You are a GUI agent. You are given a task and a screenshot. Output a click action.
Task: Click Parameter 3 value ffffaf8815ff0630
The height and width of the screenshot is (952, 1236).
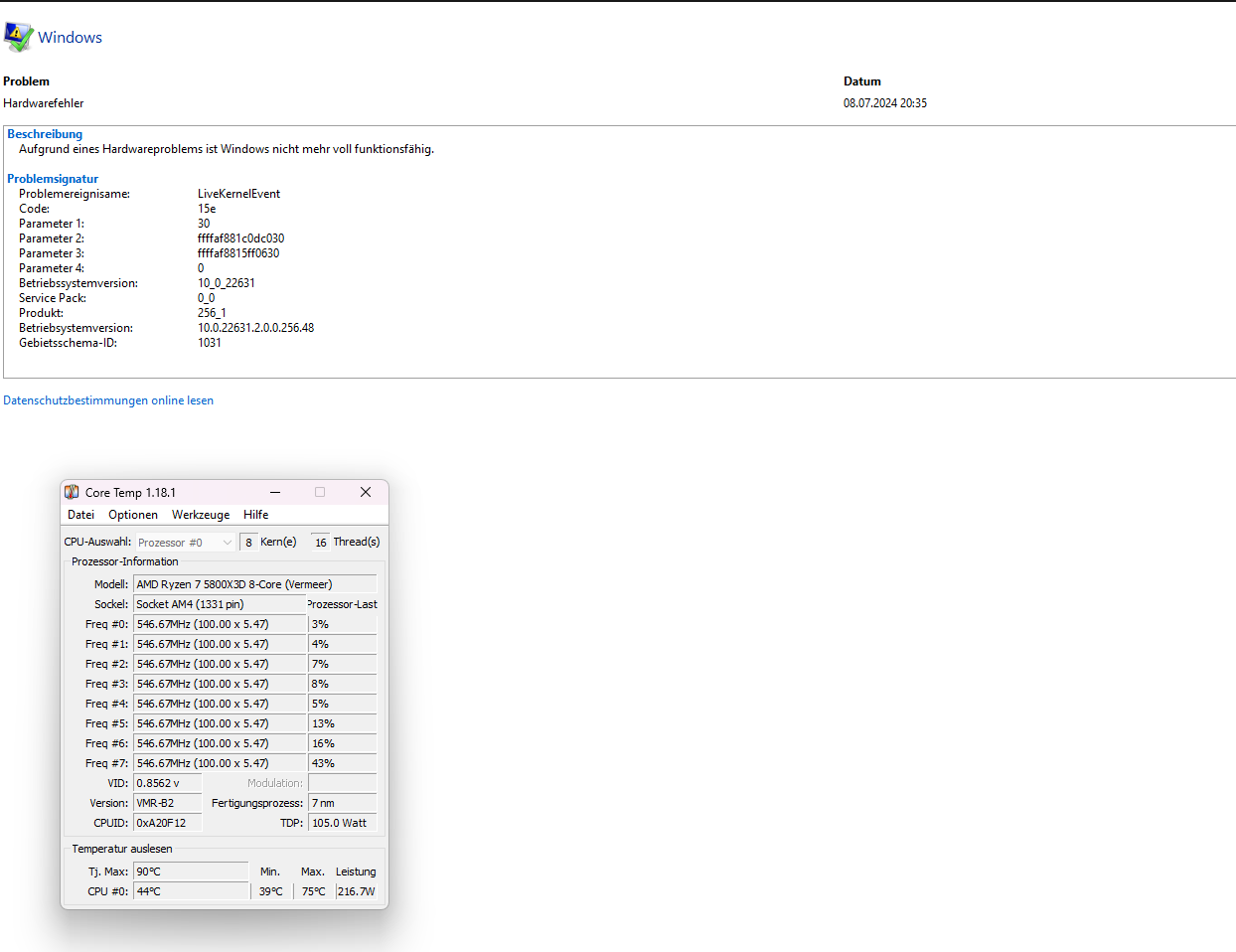[238, 253]
